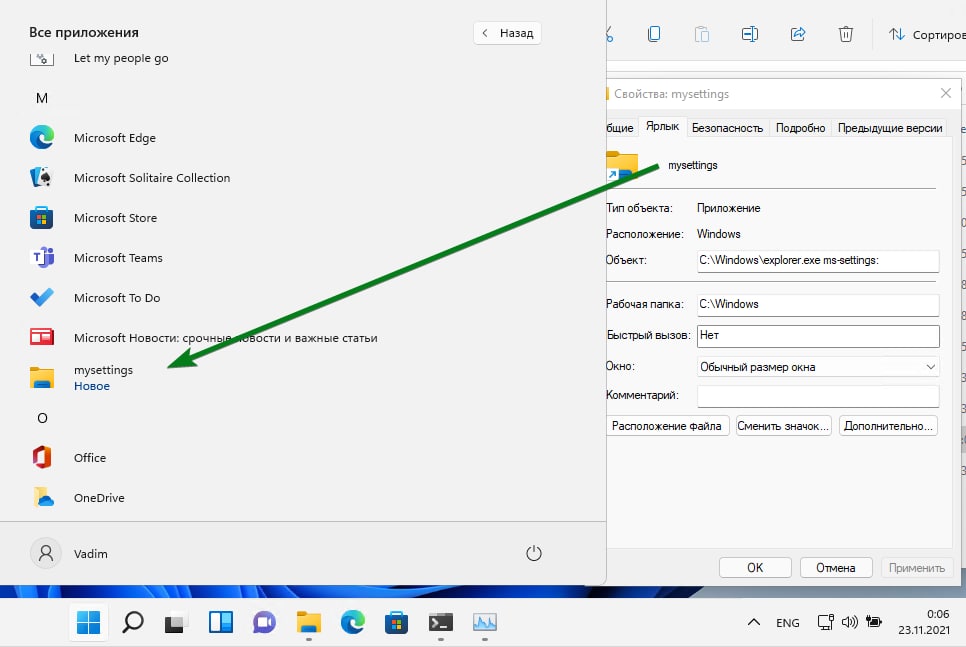
Task: Click the Rename icon in Explorer toolbar
Action: 750,34
